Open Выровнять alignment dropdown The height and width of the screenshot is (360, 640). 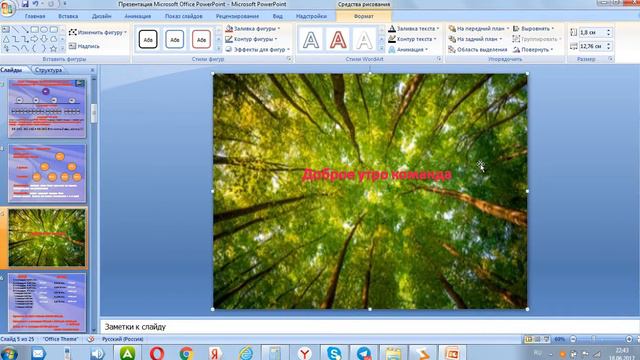pos(533,29)
